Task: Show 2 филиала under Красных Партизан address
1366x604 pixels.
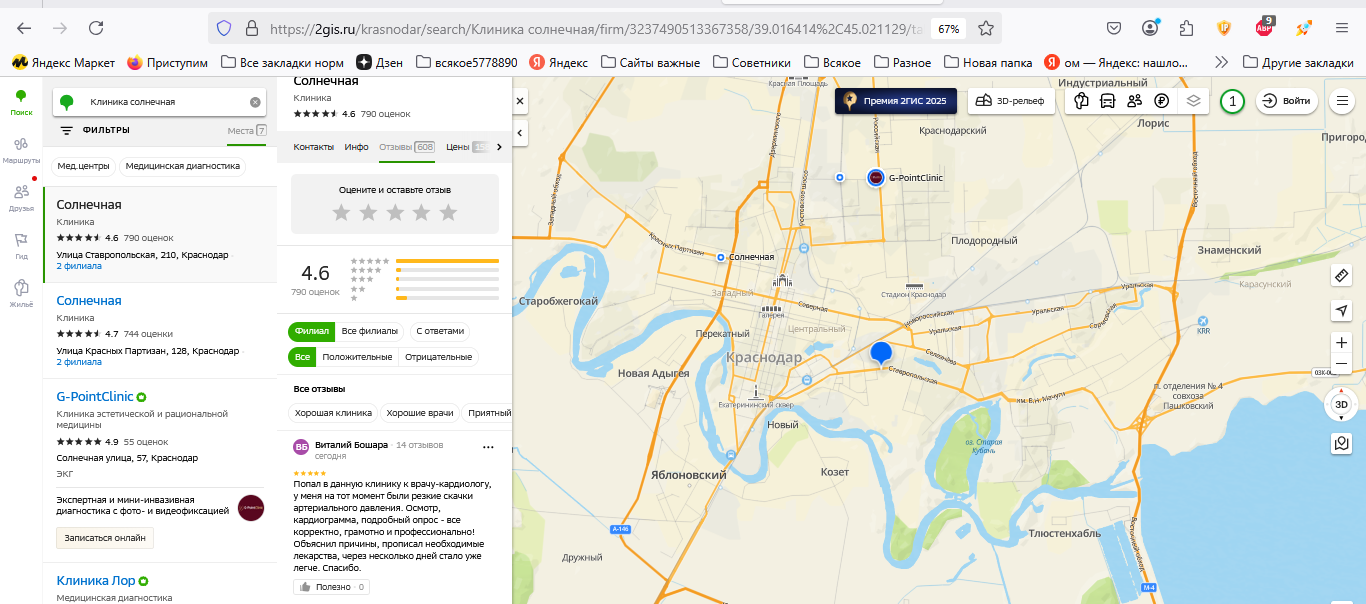Action: [x=79, y=363]
